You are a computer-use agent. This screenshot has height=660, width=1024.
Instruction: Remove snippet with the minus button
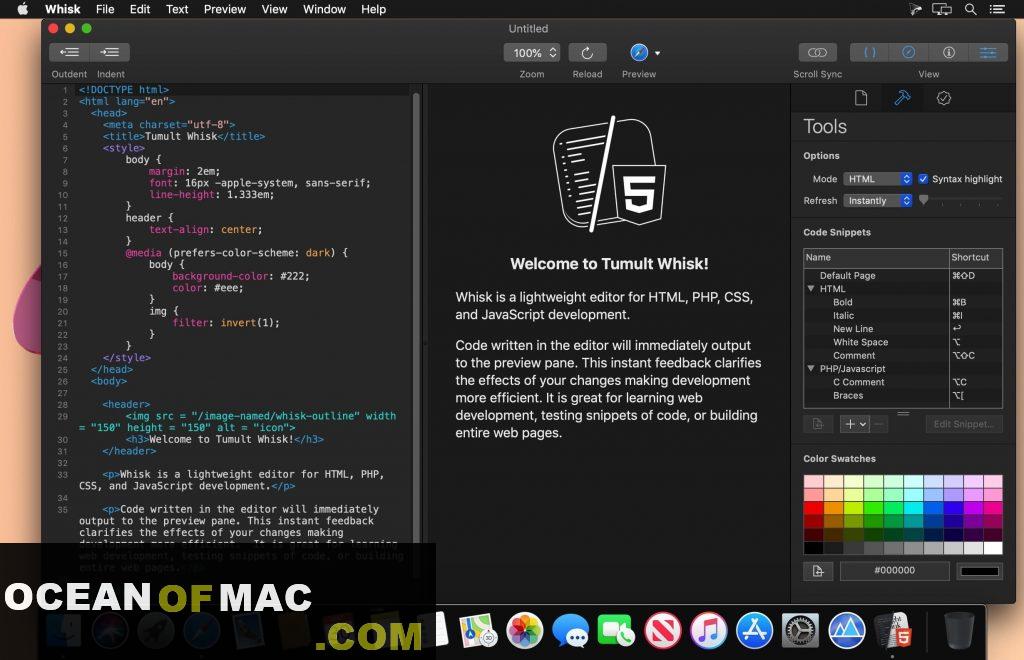point(880,424)
